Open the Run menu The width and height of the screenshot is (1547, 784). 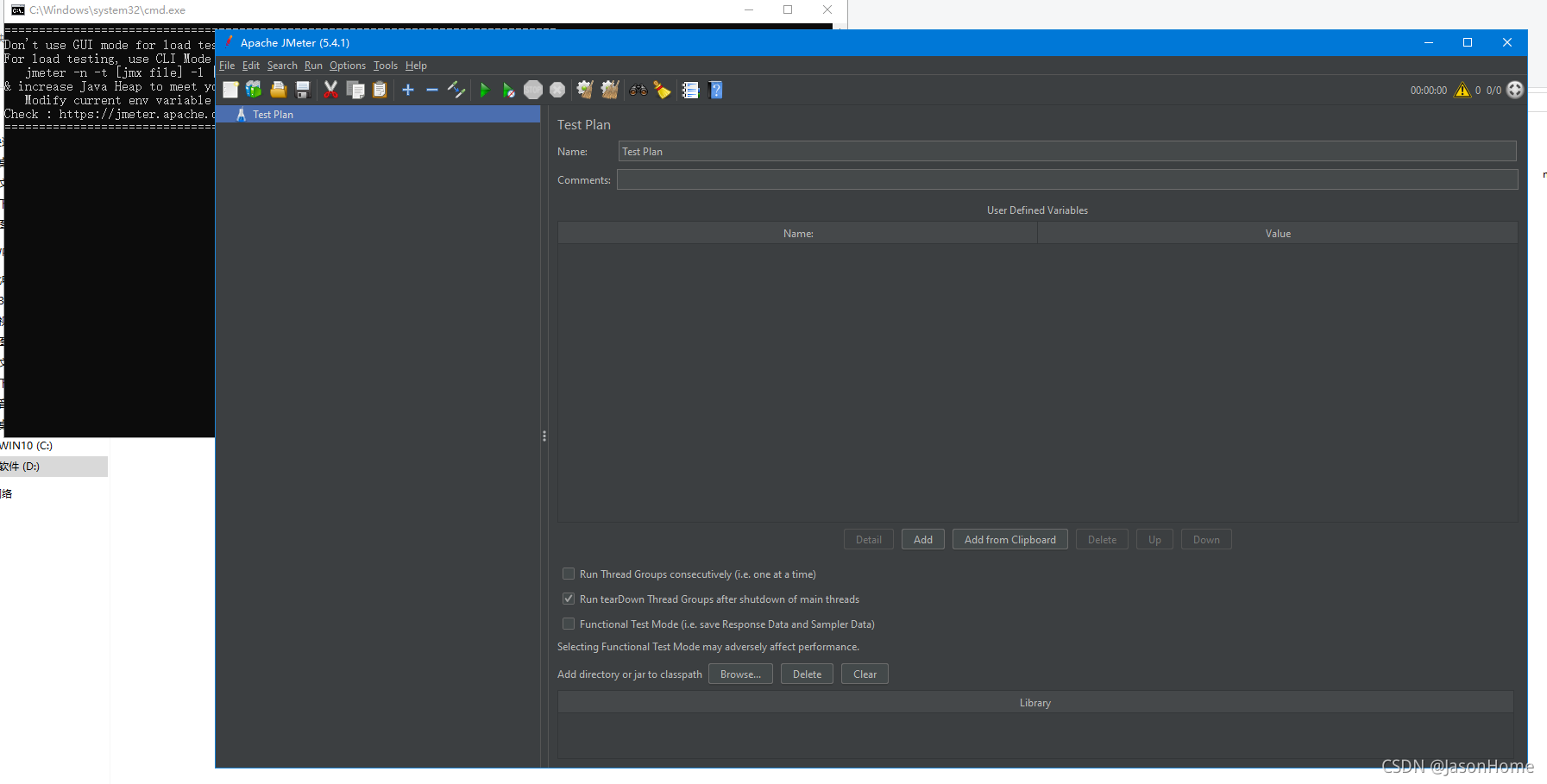(313, 66)
